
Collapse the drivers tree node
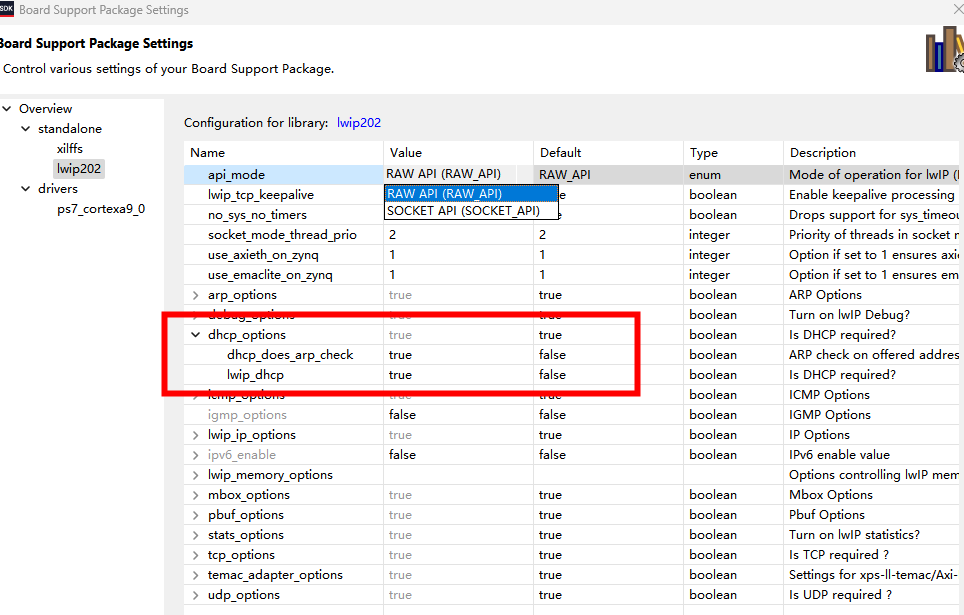(26, 189)
